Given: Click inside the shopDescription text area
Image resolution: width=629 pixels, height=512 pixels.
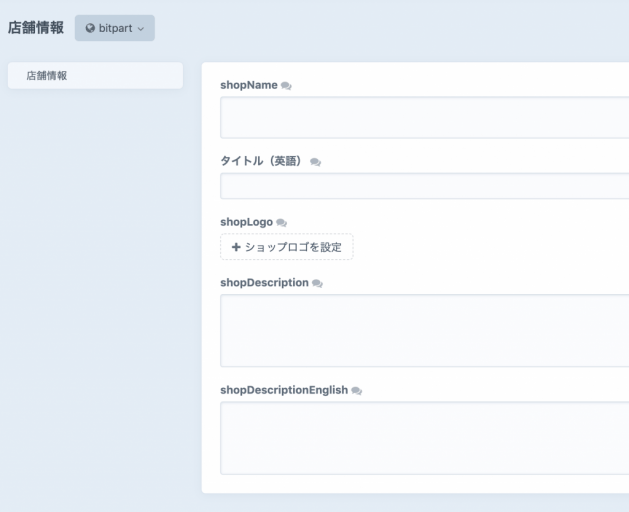Looking at the screenshot, I should (424, 330).
